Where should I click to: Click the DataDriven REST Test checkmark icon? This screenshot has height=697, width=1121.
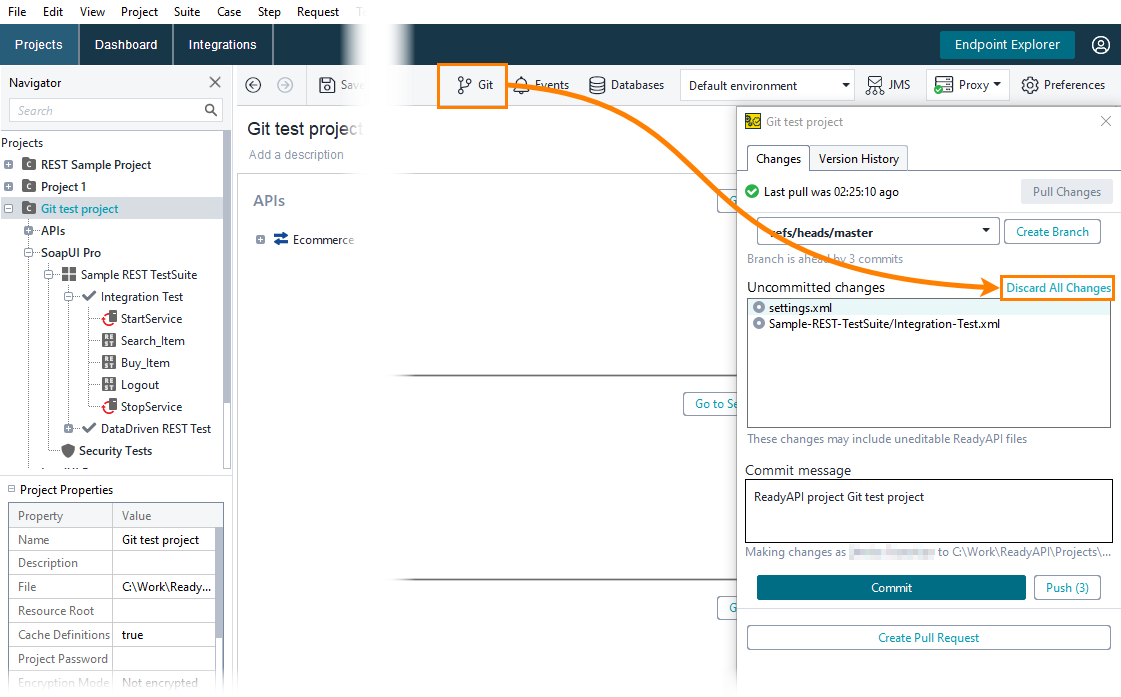(89, 428)
